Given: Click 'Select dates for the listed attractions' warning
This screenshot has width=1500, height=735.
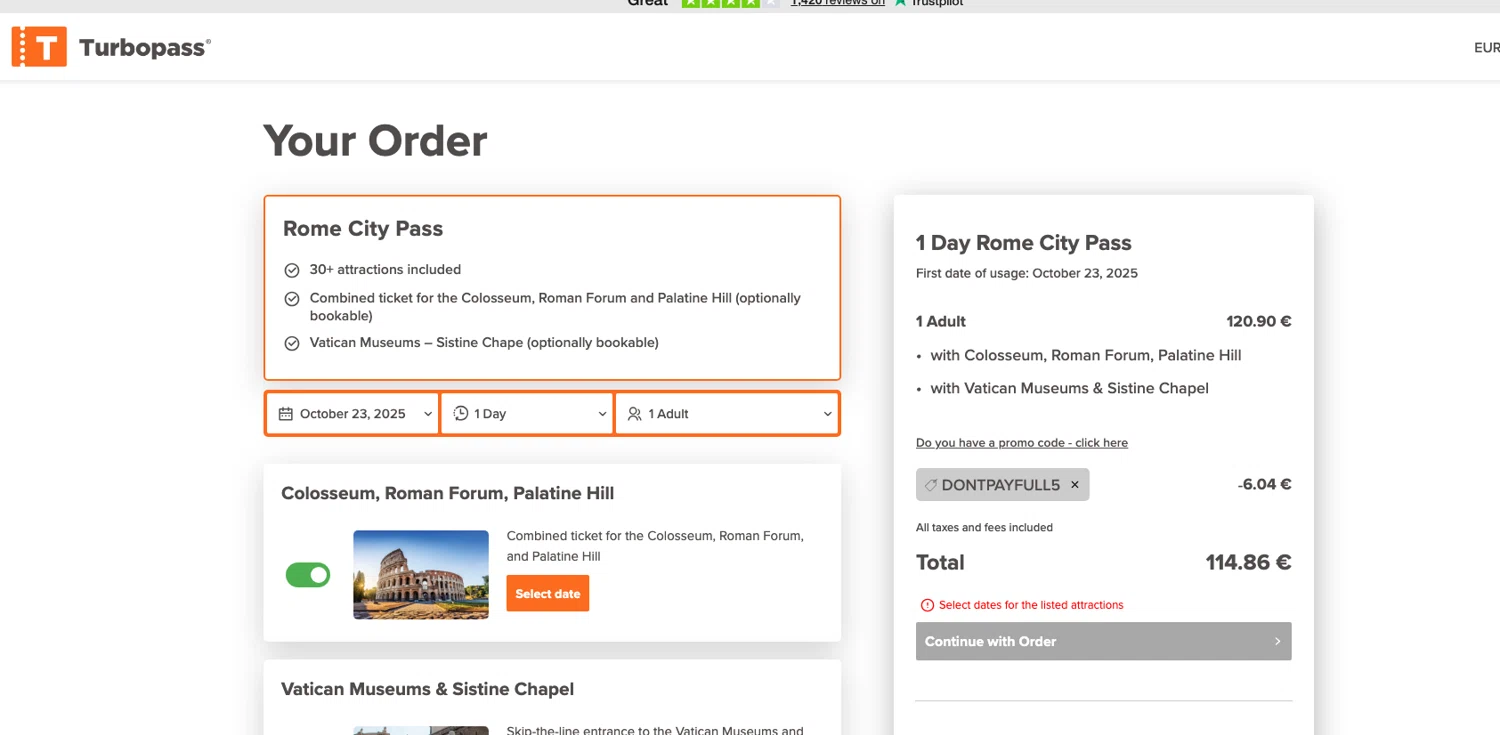Looking at the screenshot, I should (1031, 605).
